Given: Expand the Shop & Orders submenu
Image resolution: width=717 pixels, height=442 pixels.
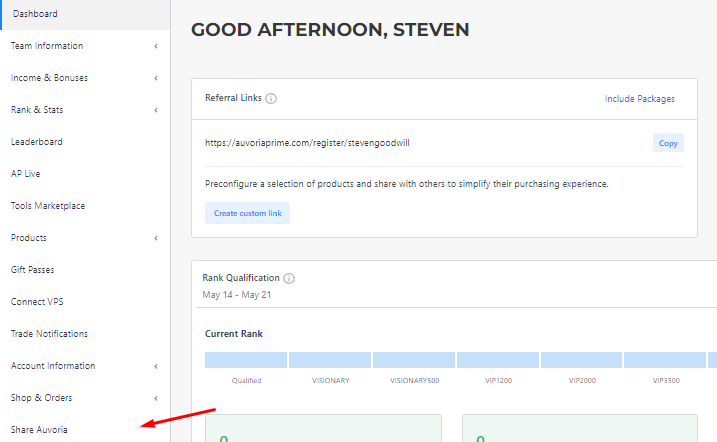Looking at the screenshot, I should tap(156, 398).
